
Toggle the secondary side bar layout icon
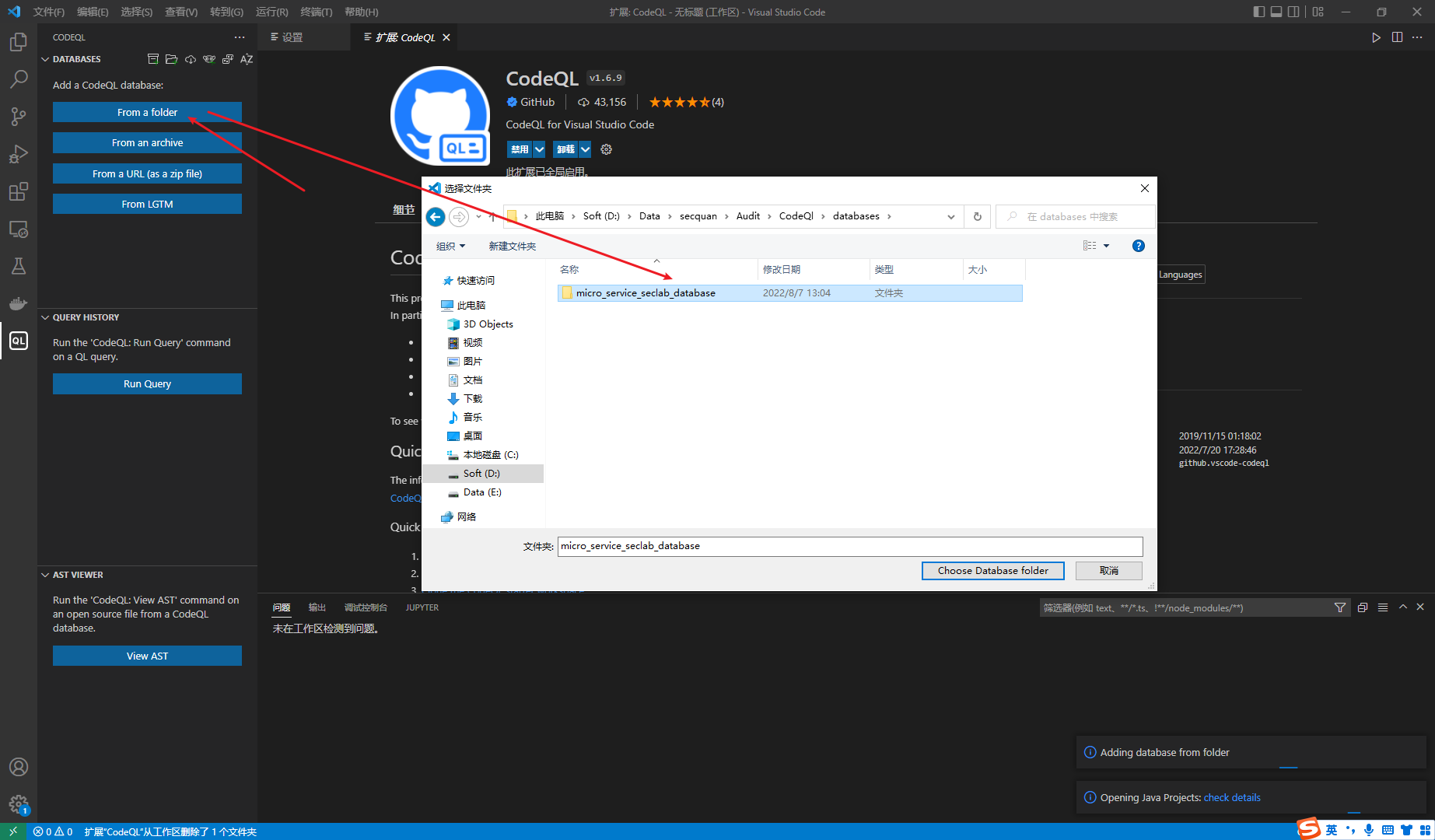(1293, 12)
